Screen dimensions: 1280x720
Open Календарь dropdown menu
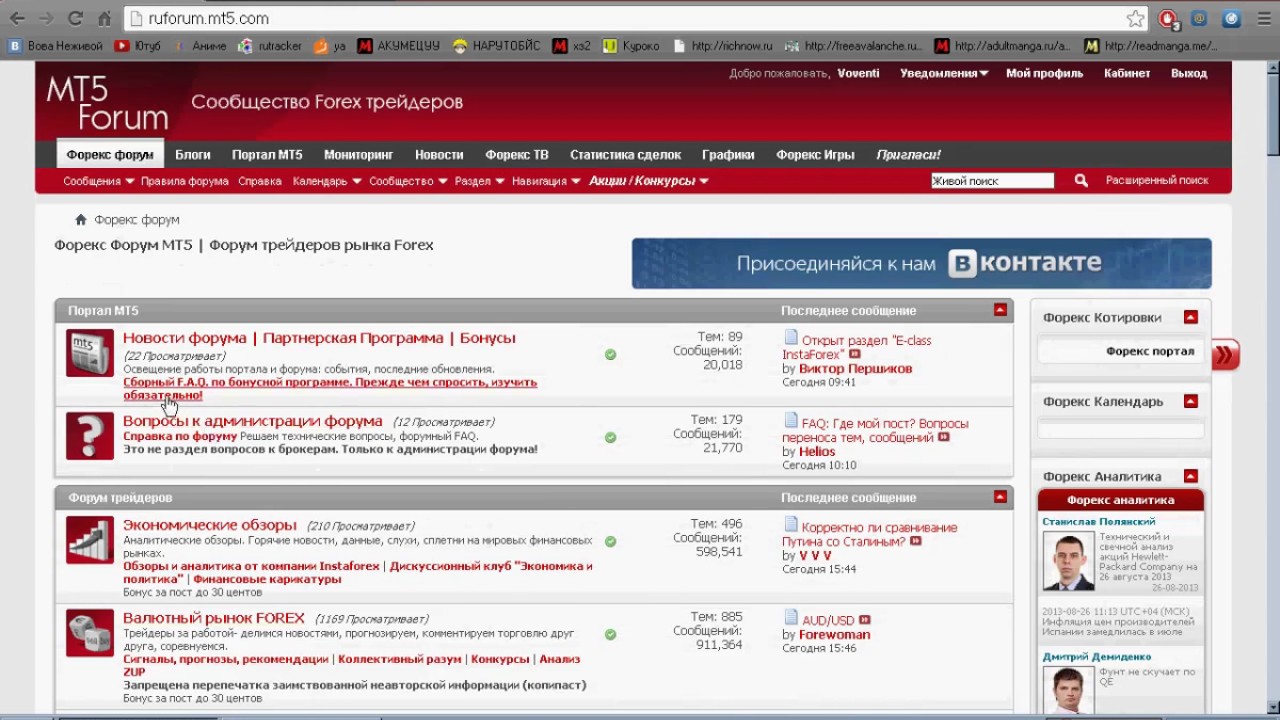pos(326,181)
